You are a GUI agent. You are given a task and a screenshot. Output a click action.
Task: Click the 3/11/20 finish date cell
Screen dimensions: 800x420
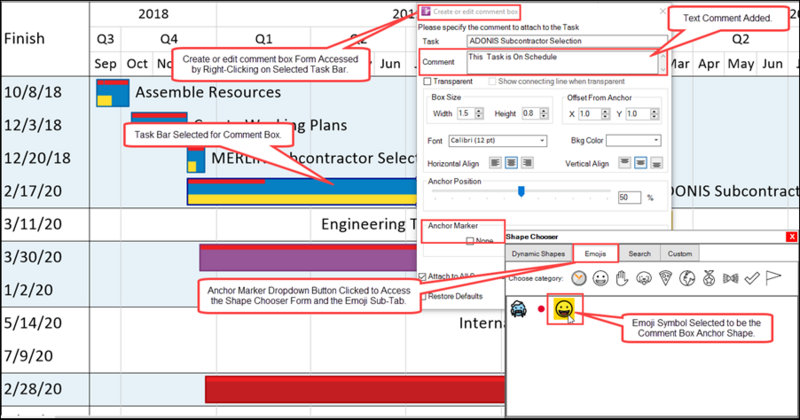(x=33, y=224)
